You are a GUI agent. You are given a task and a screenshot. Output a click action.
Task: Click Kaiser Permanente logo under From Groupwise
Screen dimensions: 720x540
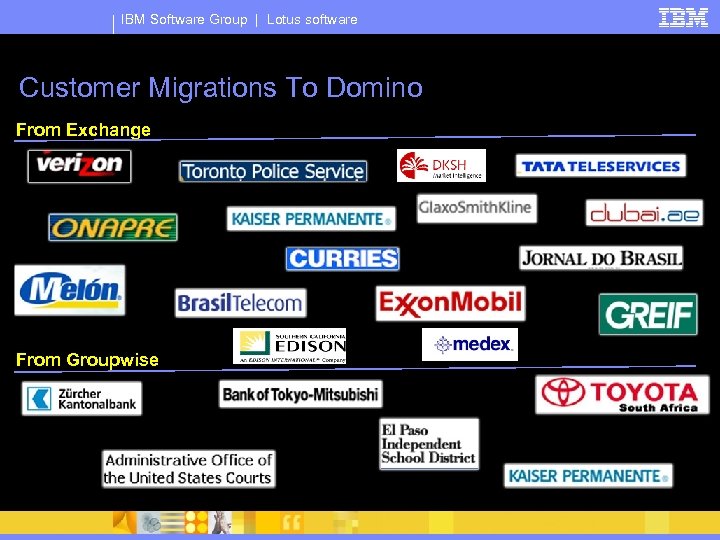click(588, 476)
